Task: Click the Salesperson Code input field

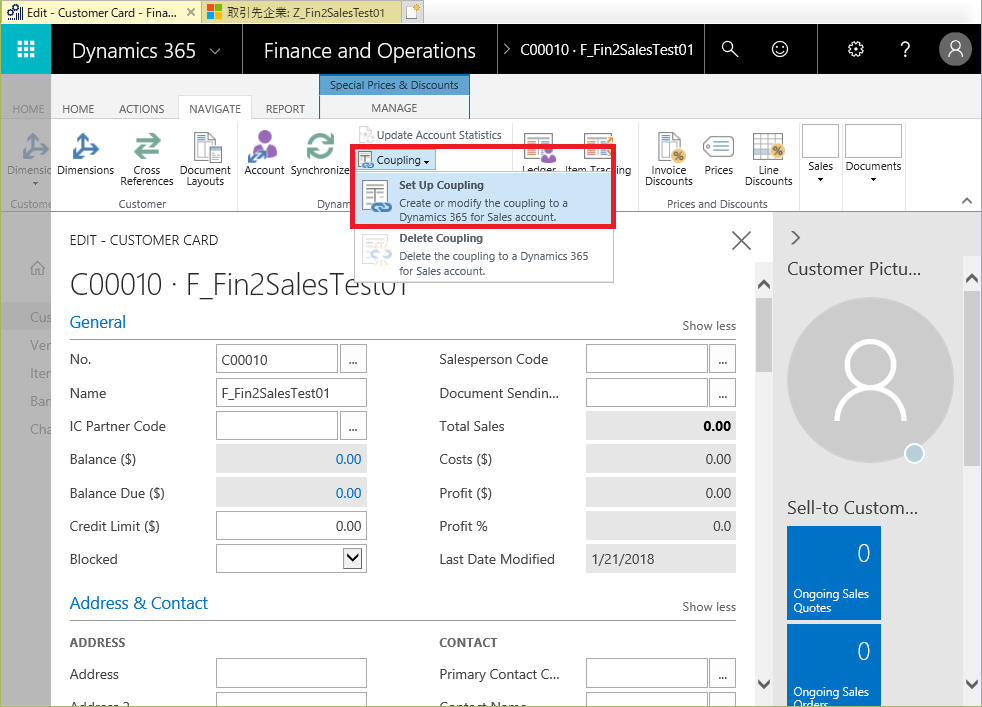Action: point(647,359)
